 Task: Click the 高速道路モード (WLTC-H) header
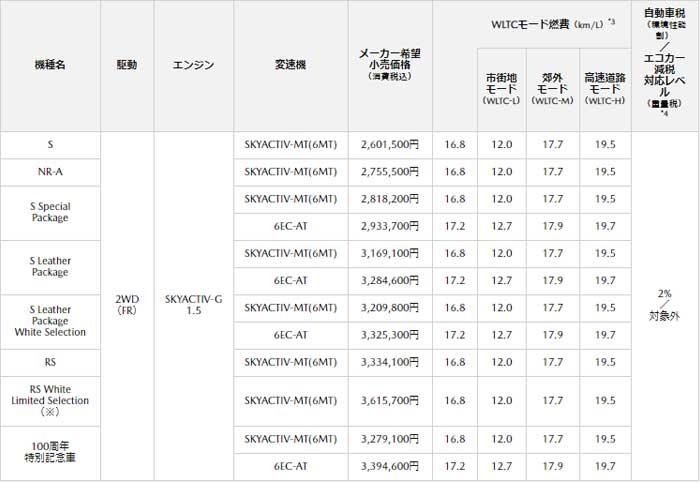point(605,89)
